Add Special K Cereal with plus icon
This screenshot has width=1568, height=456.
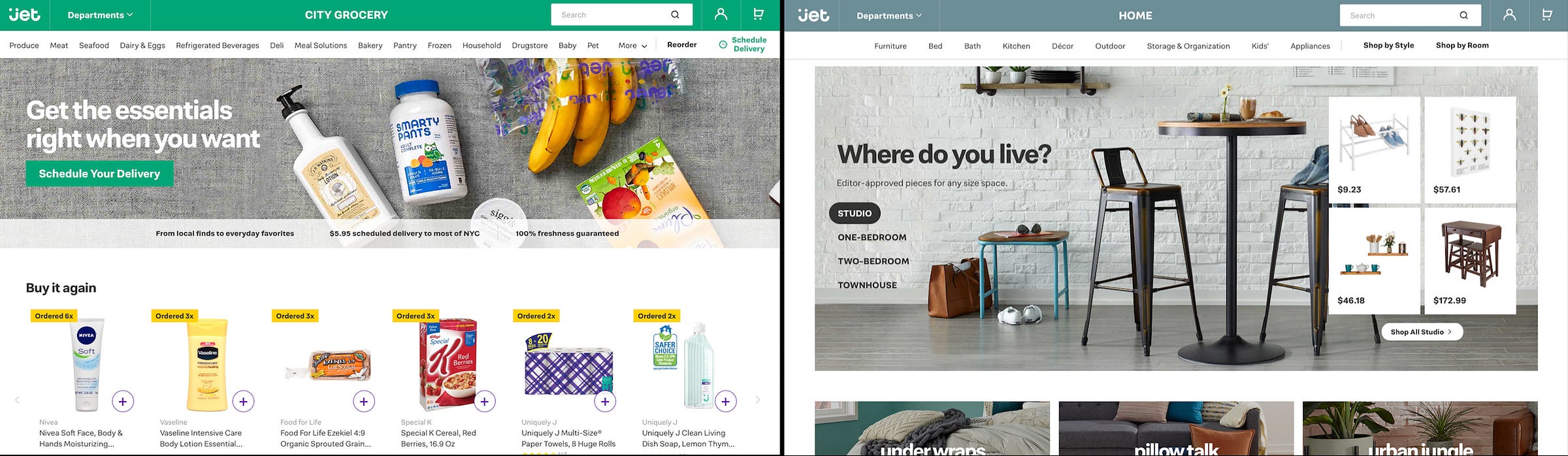tap(484, 401)
